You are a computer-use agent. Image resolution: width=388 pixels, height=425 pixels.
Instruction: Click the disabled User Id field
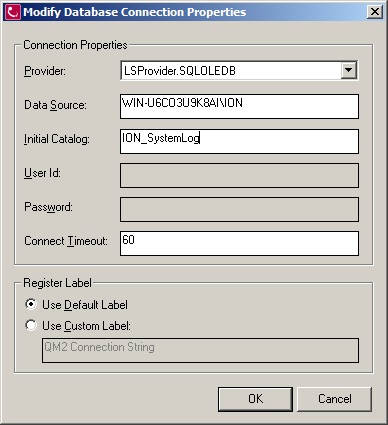point(239,175)
